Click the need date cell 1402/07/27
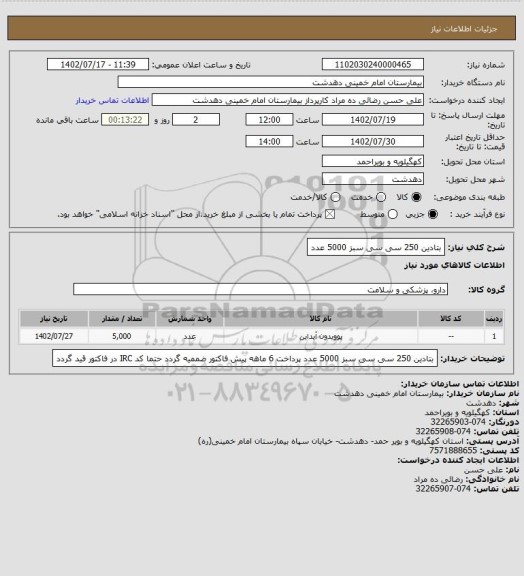 (x=54, y=336)
